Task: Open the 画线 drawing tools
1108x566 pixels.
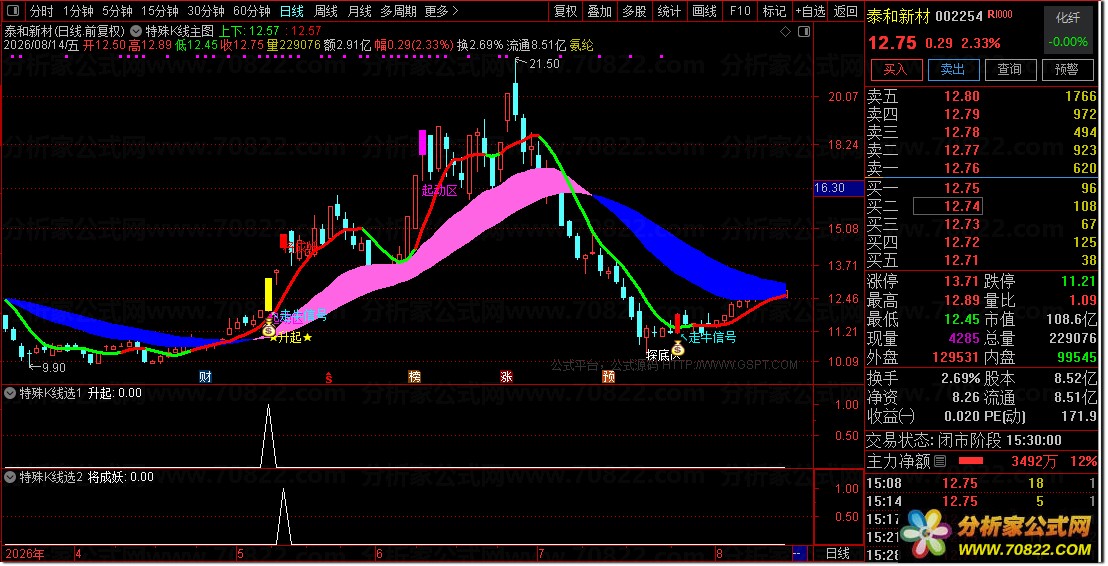Action: [x=704, y=11]
